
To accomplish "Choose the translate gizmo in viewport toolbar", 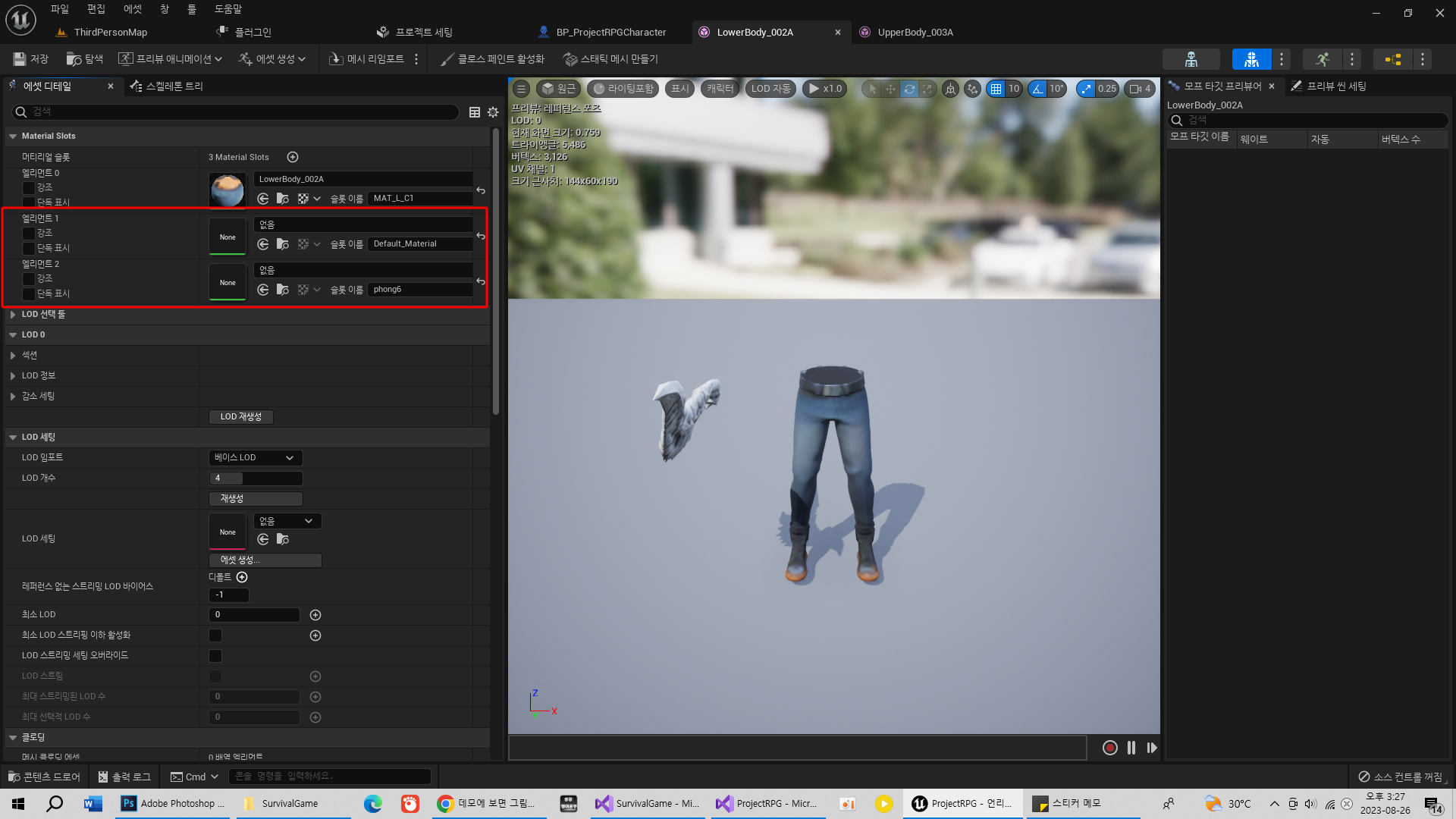I will (x=890, y=89).
